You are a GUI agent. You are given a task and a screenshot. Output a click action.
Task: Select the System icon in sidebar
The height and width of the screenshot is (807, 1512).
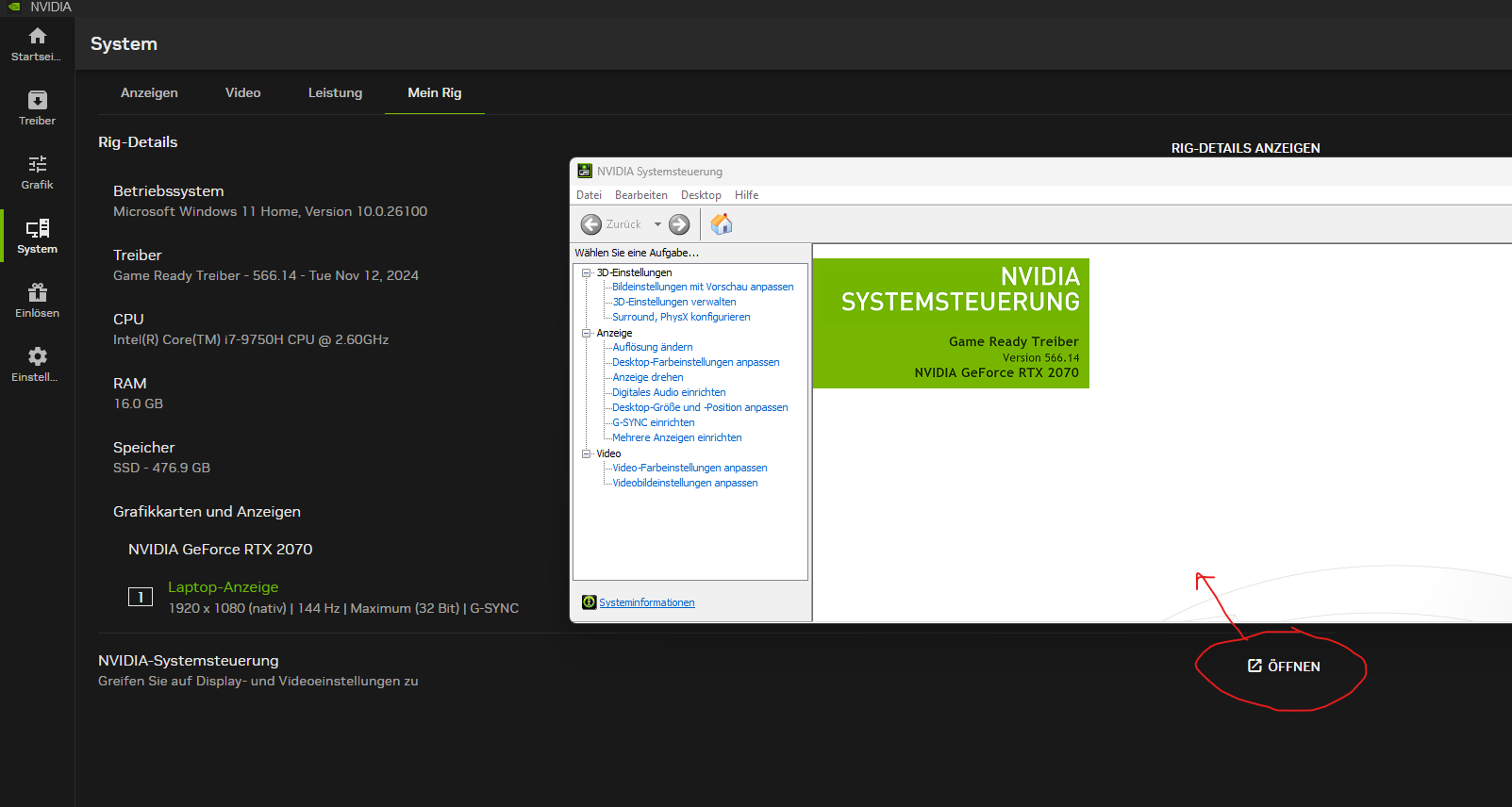coord(37,228)
